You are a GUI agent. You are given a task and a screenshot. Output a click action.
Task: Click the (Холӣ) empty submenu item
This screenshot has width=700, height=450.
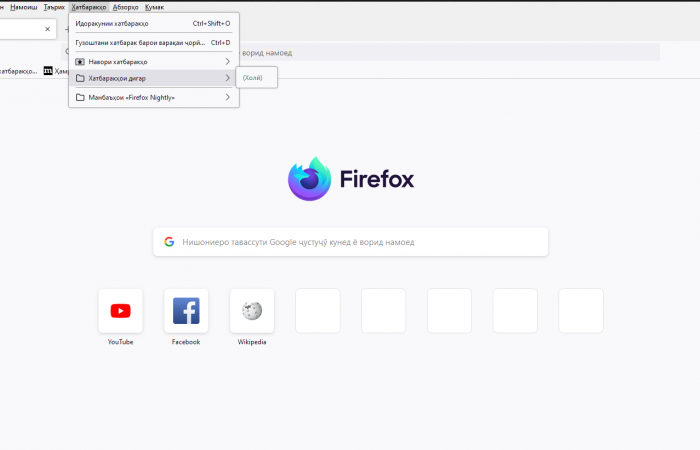click(256, 78)
